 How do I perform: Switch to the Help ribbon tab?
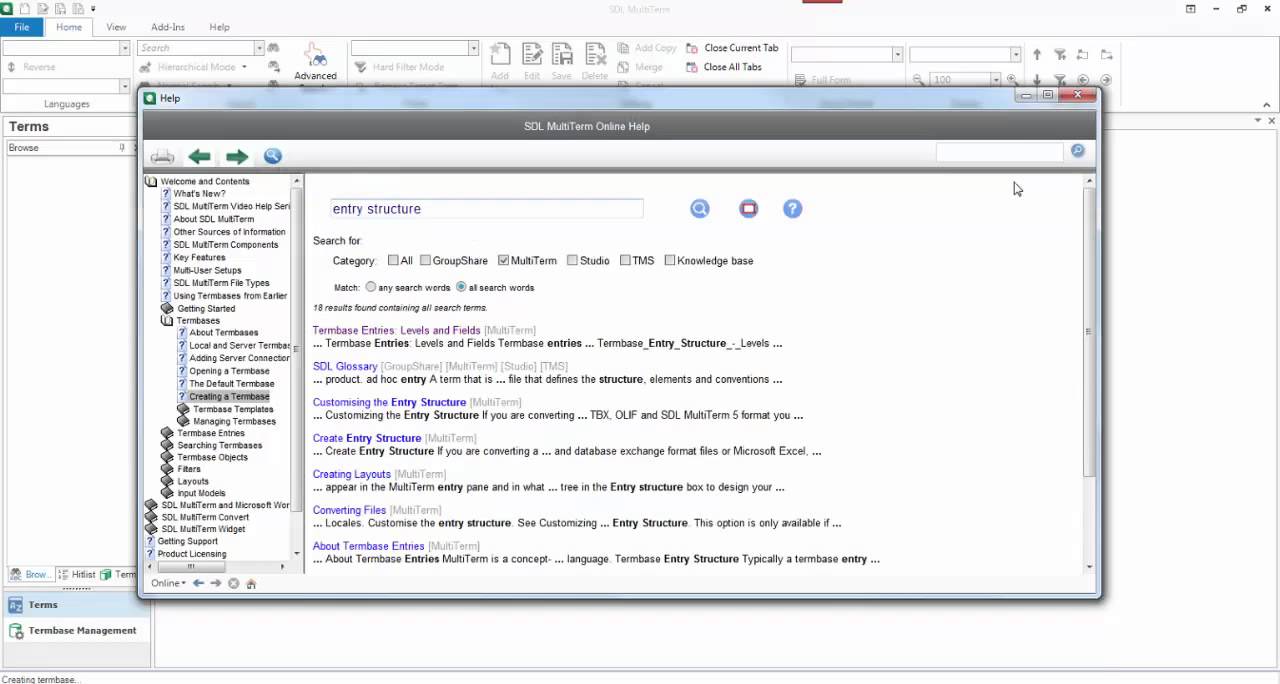click(219, 27)
